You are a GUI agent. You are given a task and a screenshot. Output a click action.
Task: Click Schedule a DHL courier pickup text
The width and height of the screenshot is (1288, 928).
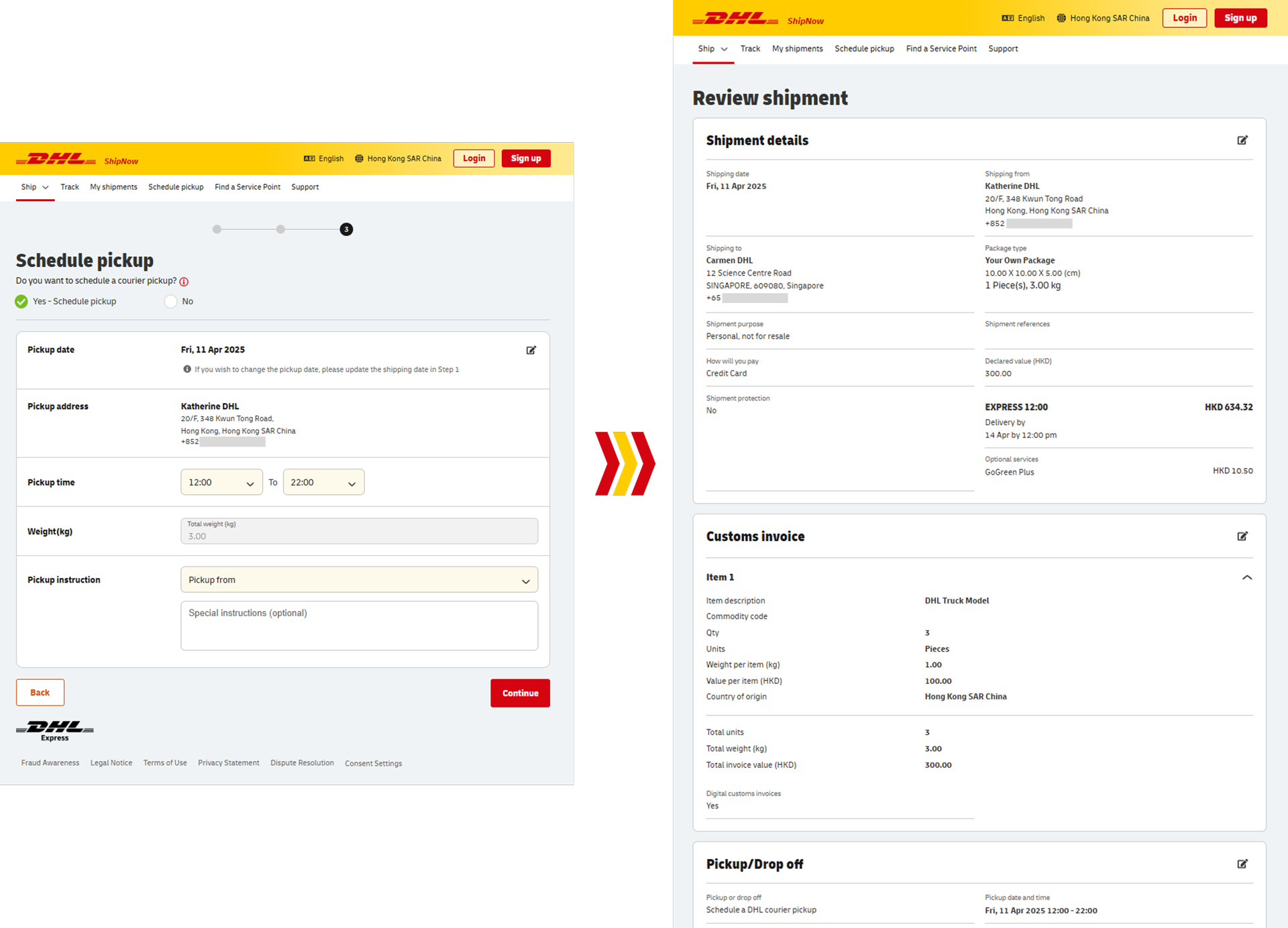761,910
